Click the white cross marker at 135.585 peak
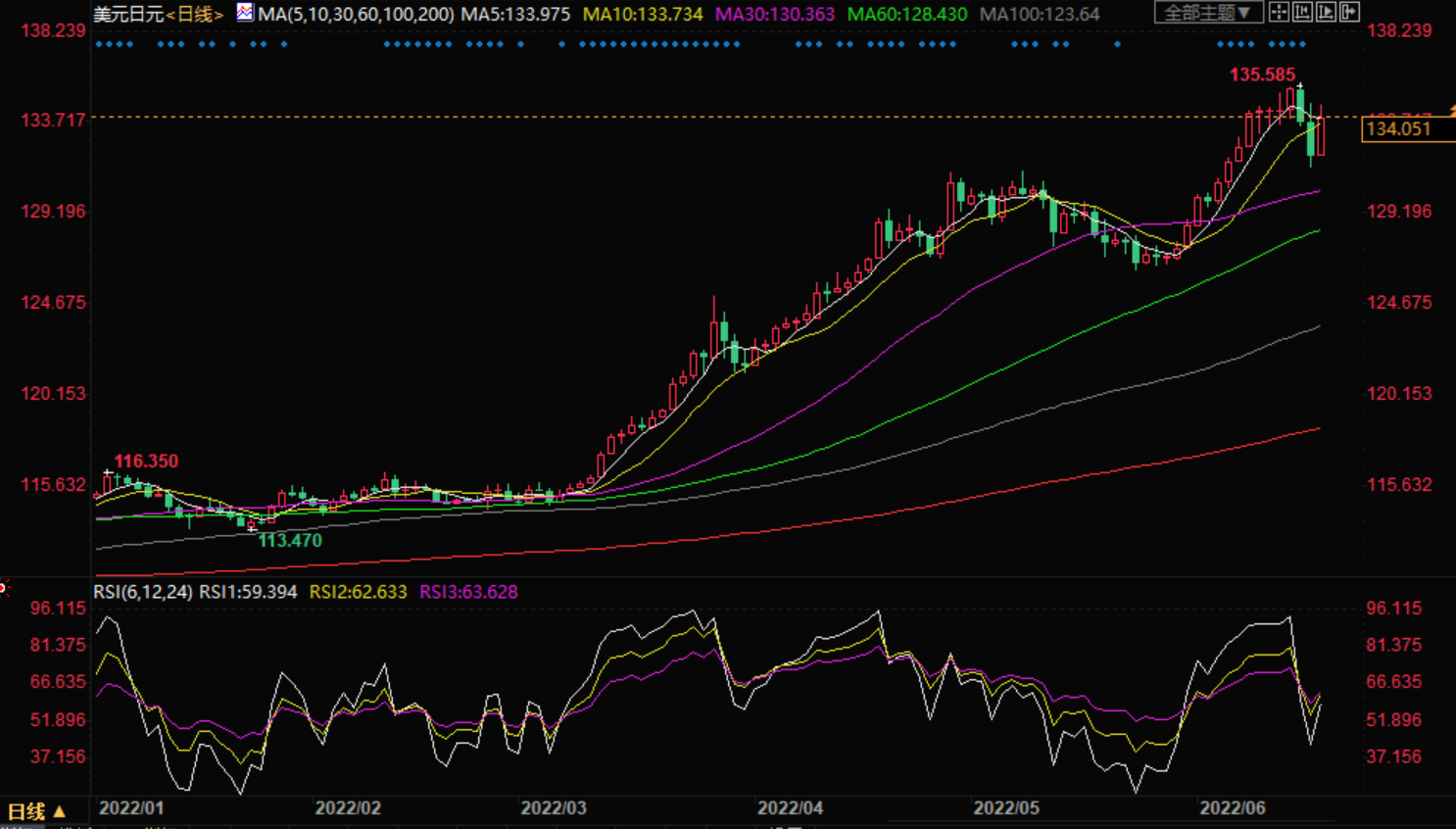This screenshot has width=1456, height=829. (x=1300, y=87)
